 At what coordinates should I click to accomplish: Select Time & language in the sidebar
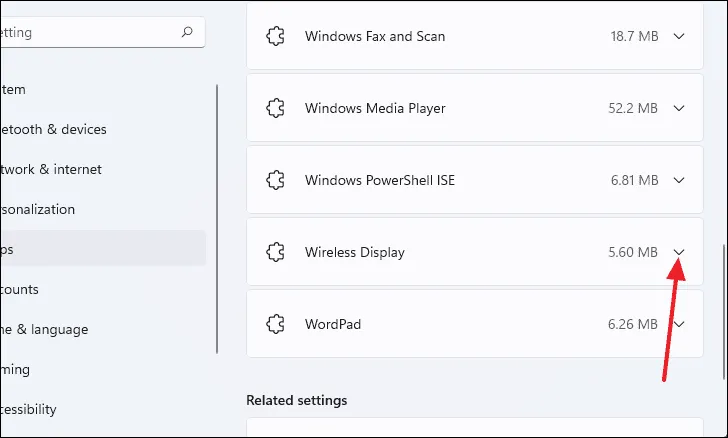click(45, 329)
